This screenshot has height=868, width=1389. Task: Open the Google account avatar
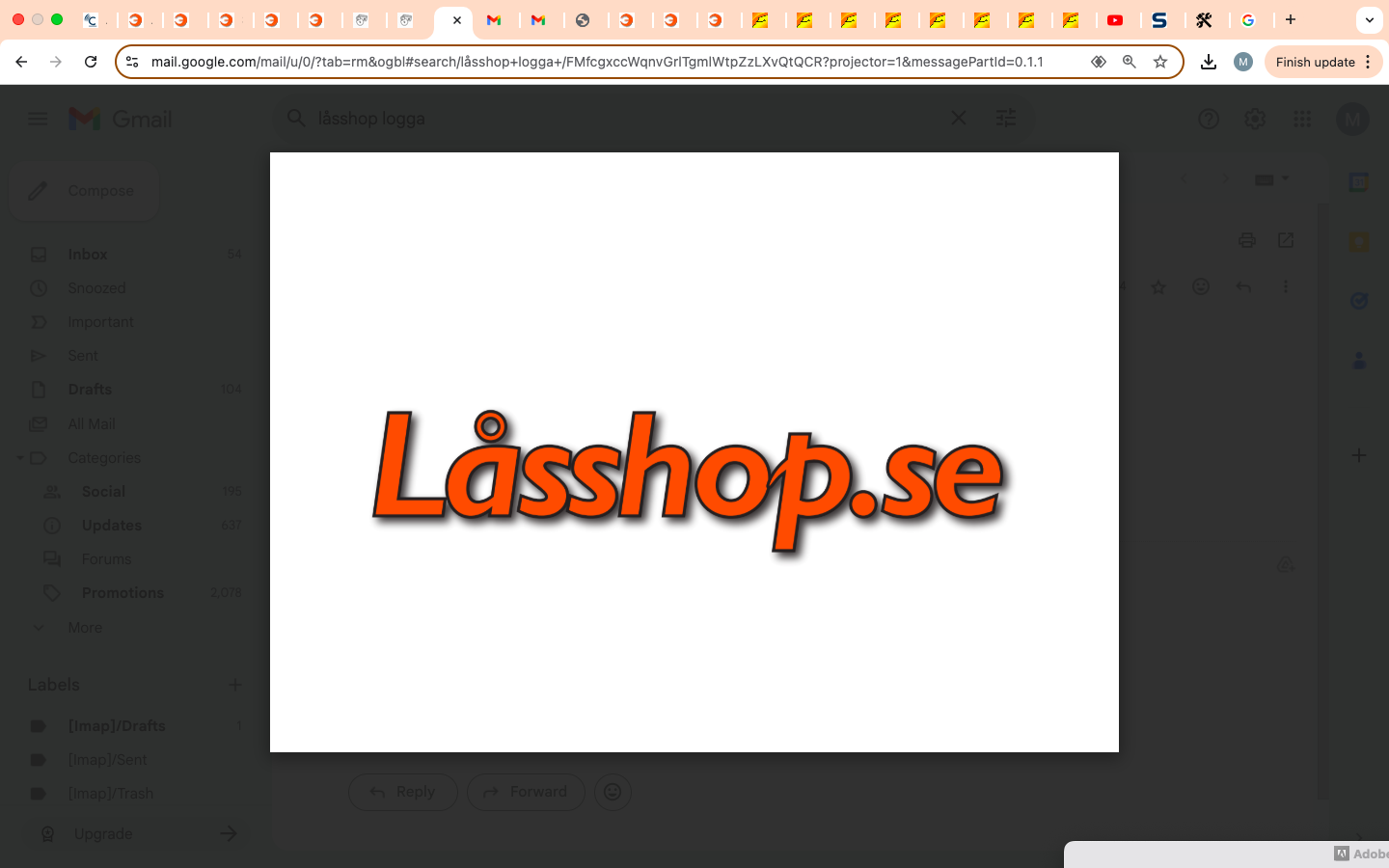click(1353, 119)
